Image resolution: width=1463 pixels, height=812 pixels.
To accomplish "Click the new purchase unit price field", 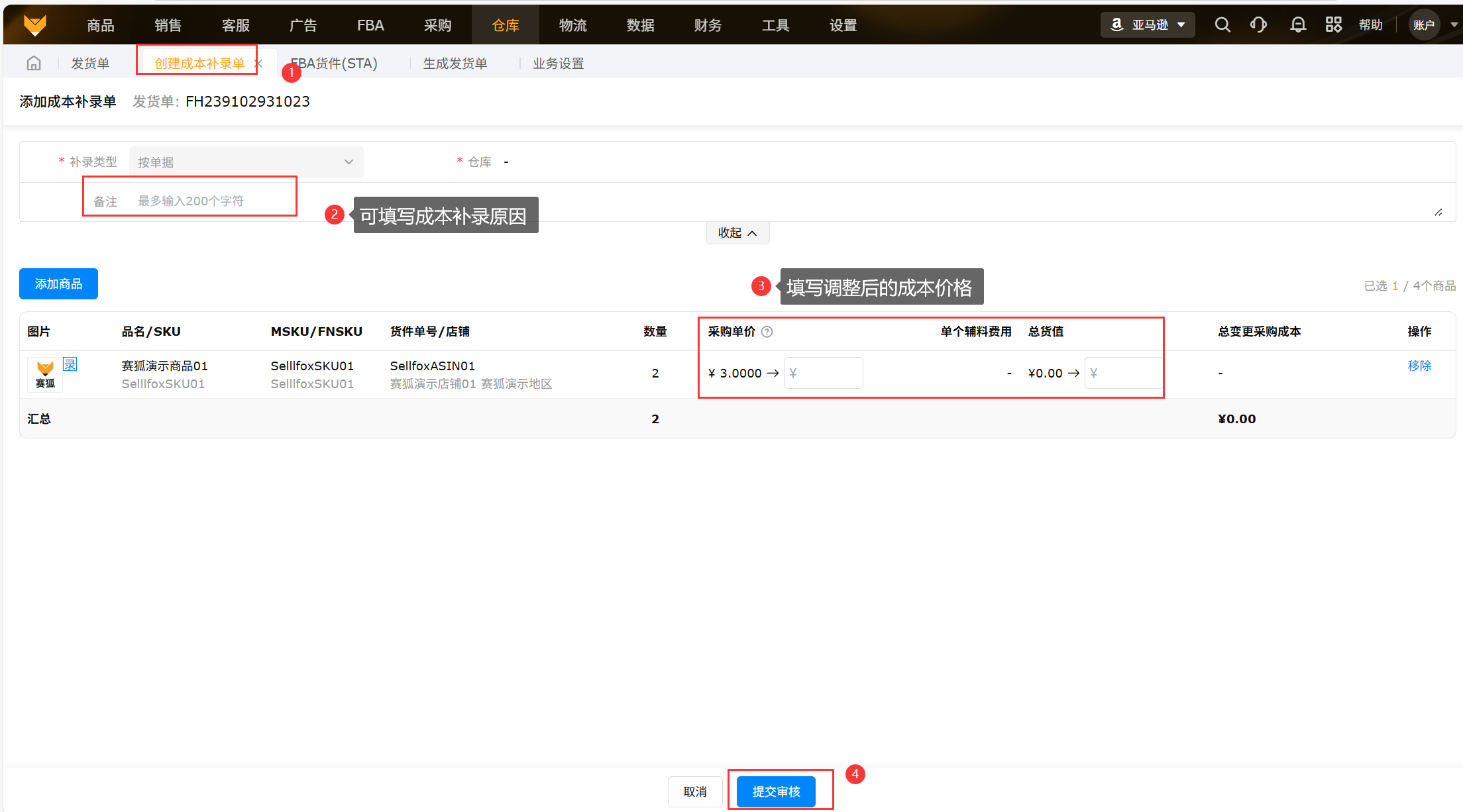I will (x=824, y=373).
